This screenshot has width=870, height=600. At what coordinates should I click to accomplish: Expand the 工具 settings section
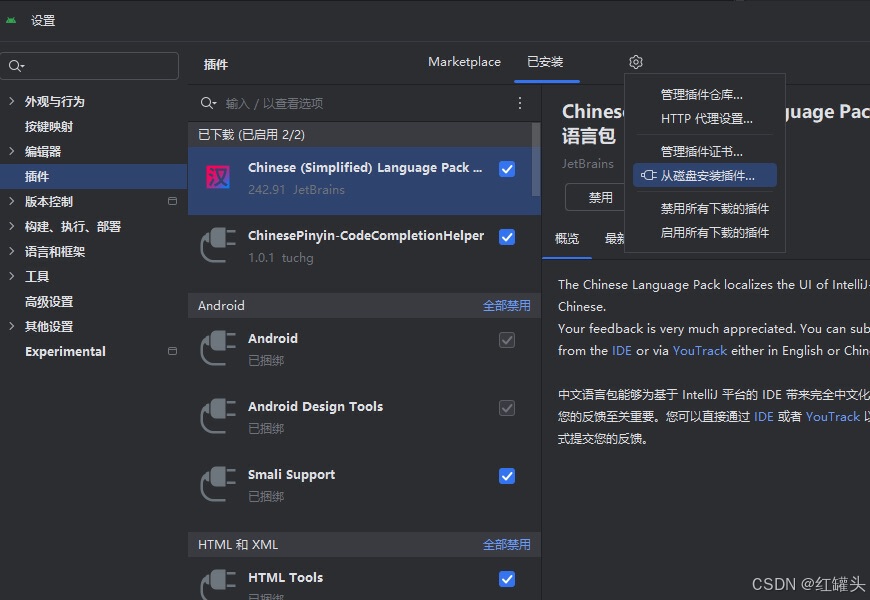12,276
